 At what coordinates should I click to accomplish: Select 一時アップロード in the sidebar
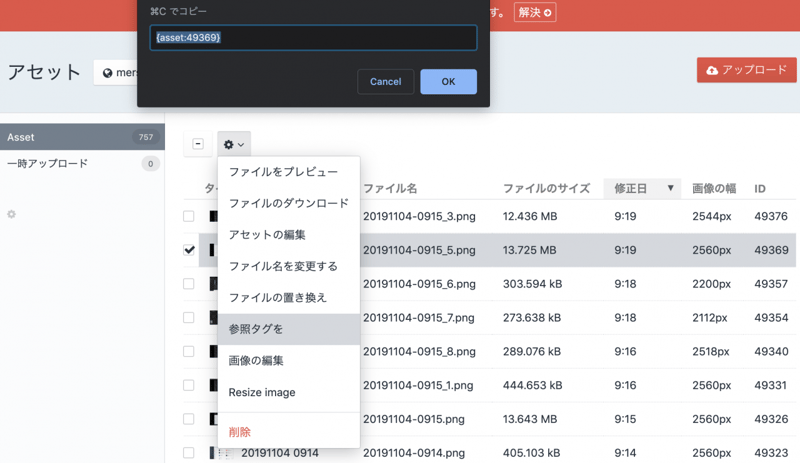pyautogui.click(x=48, y=163)
